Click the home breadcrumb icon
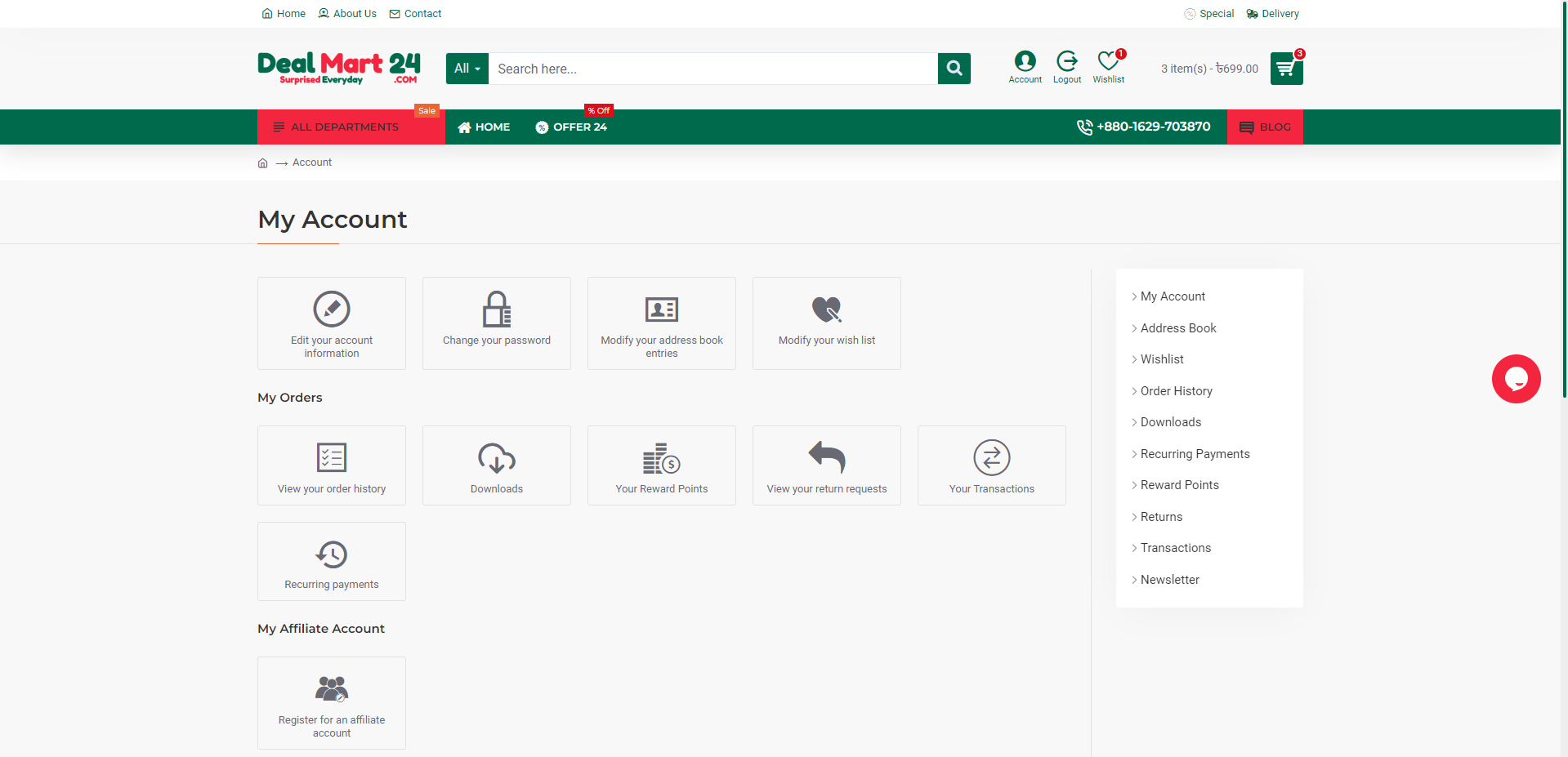Image resolution: width=1568 pixels, height=757 pixels. [262, 163]
